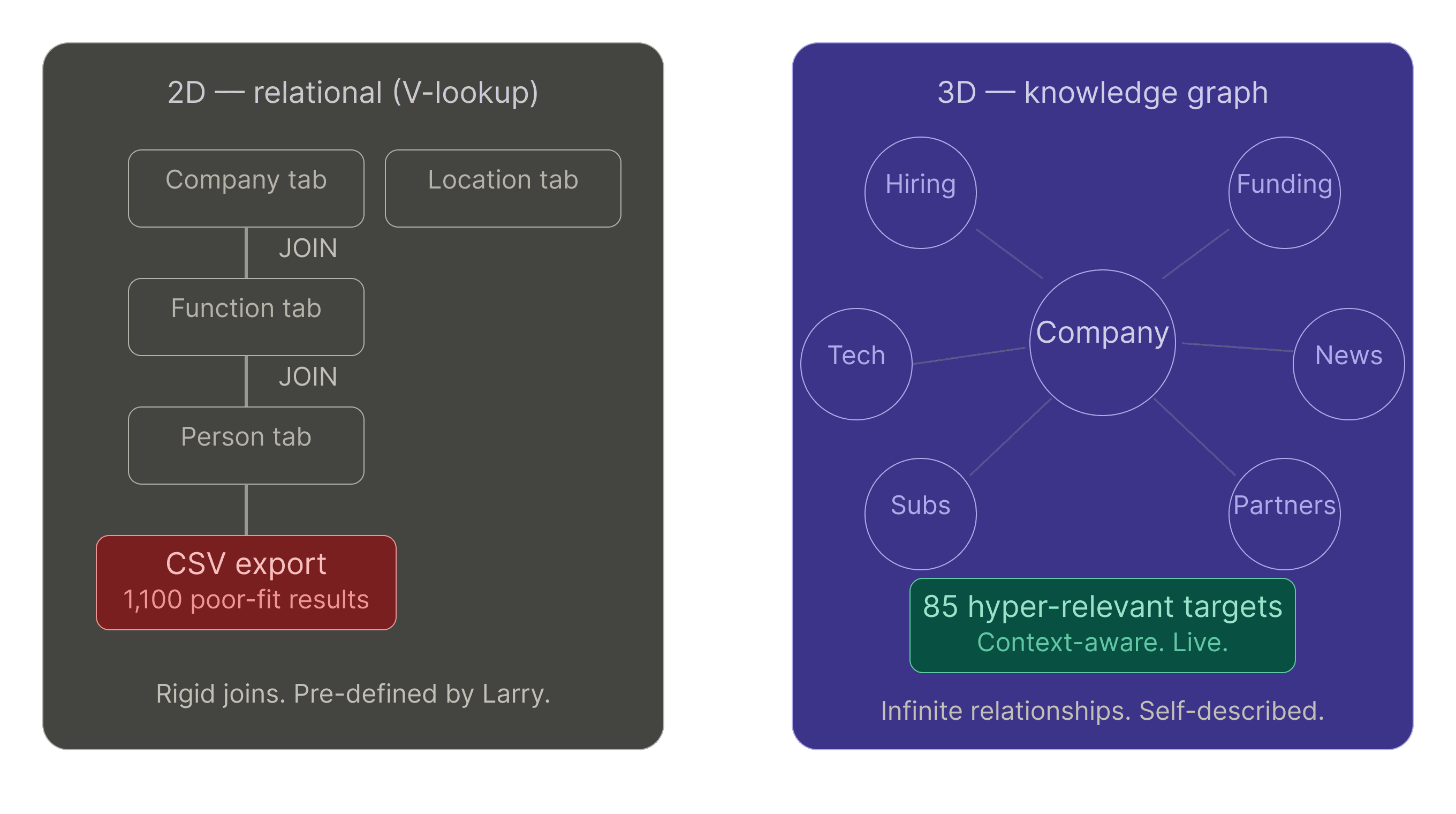Screen dimensions: 1456x814
Task: Click JOIN label below Company tab
Action: click(x=307, y=248)
